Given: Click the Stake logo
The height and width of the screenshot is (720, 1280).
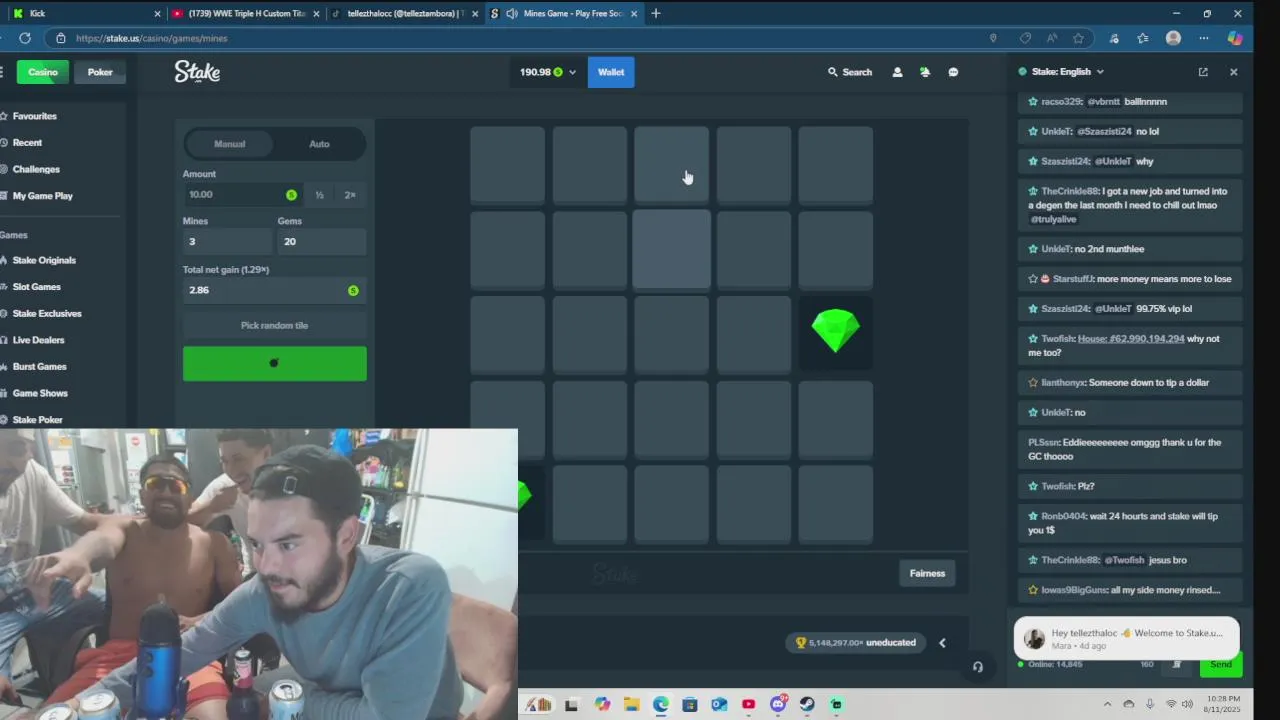Looking at the screenshot, I should (x=197, y=72).
